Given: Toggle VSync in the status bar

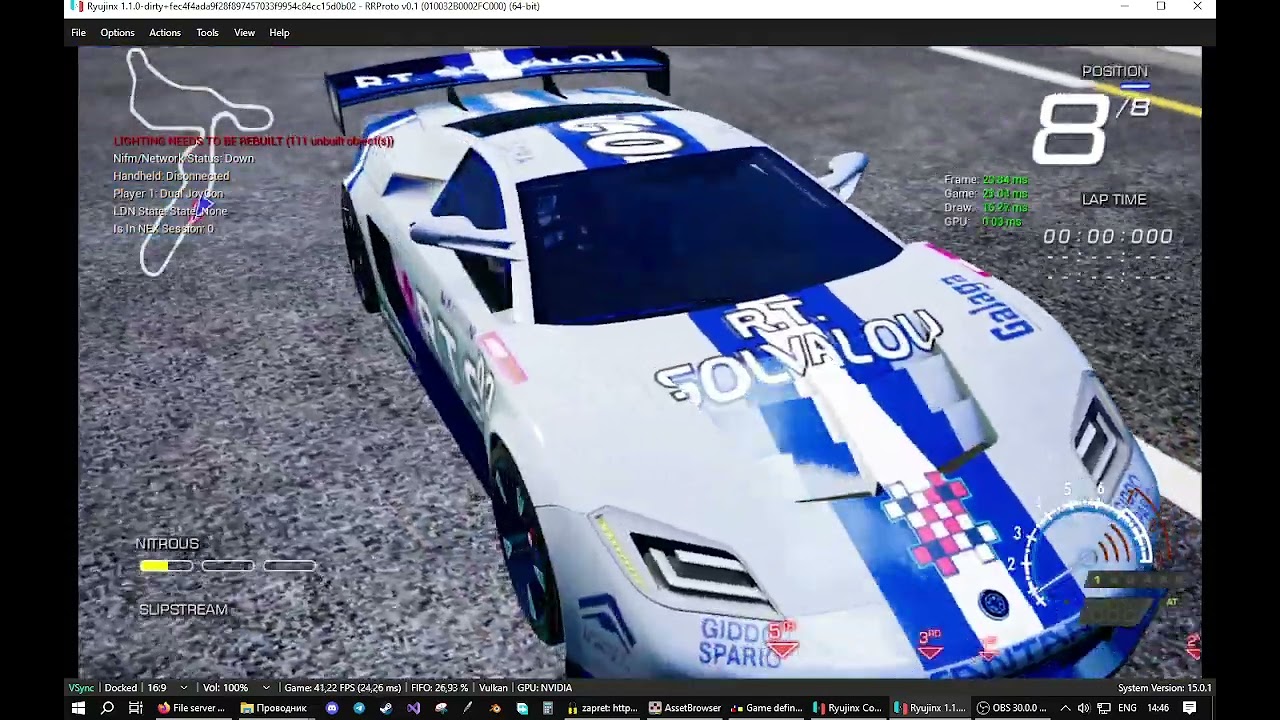Looking at the screenshot, I should click(81, 688).
